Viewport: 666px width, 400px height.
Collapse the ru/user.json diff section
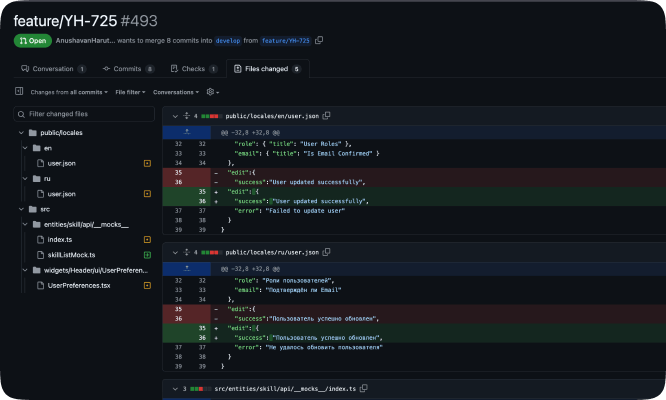[x=174, y=254]
